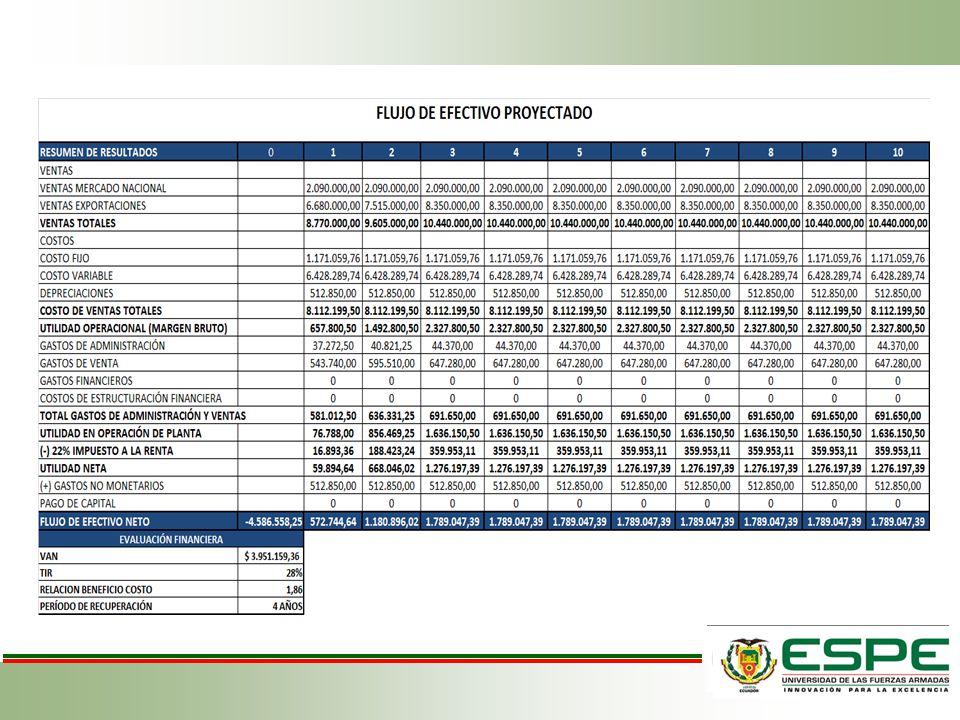Click the 6.680.000,00 exports value

click(x=333, y=206)
